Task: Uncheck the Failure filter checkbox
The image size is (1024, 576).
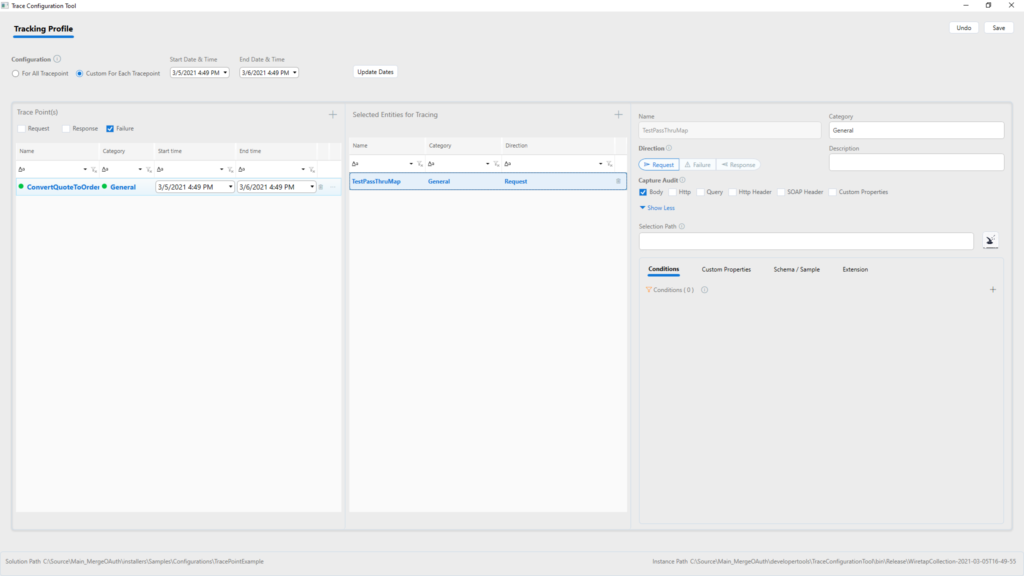Action: [x=110, y=129]
